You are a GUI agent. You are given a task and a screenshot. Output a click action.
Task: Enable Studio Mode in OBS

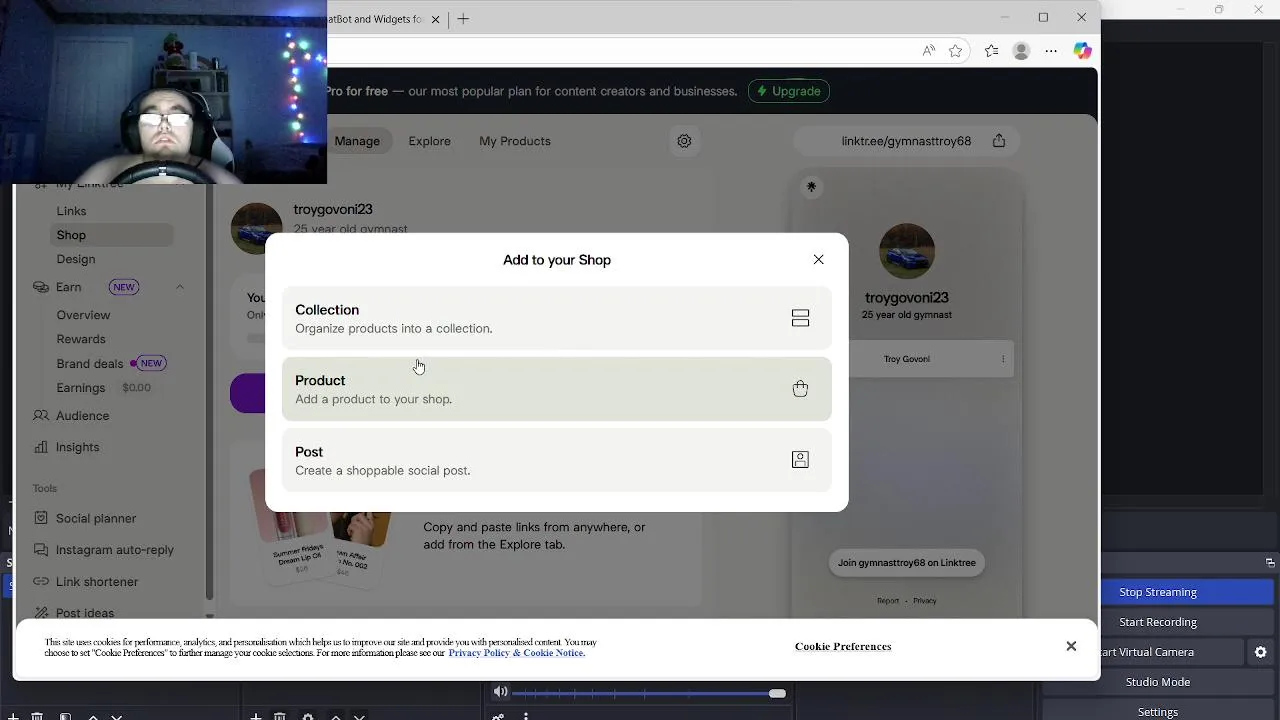click(1158, 682)
